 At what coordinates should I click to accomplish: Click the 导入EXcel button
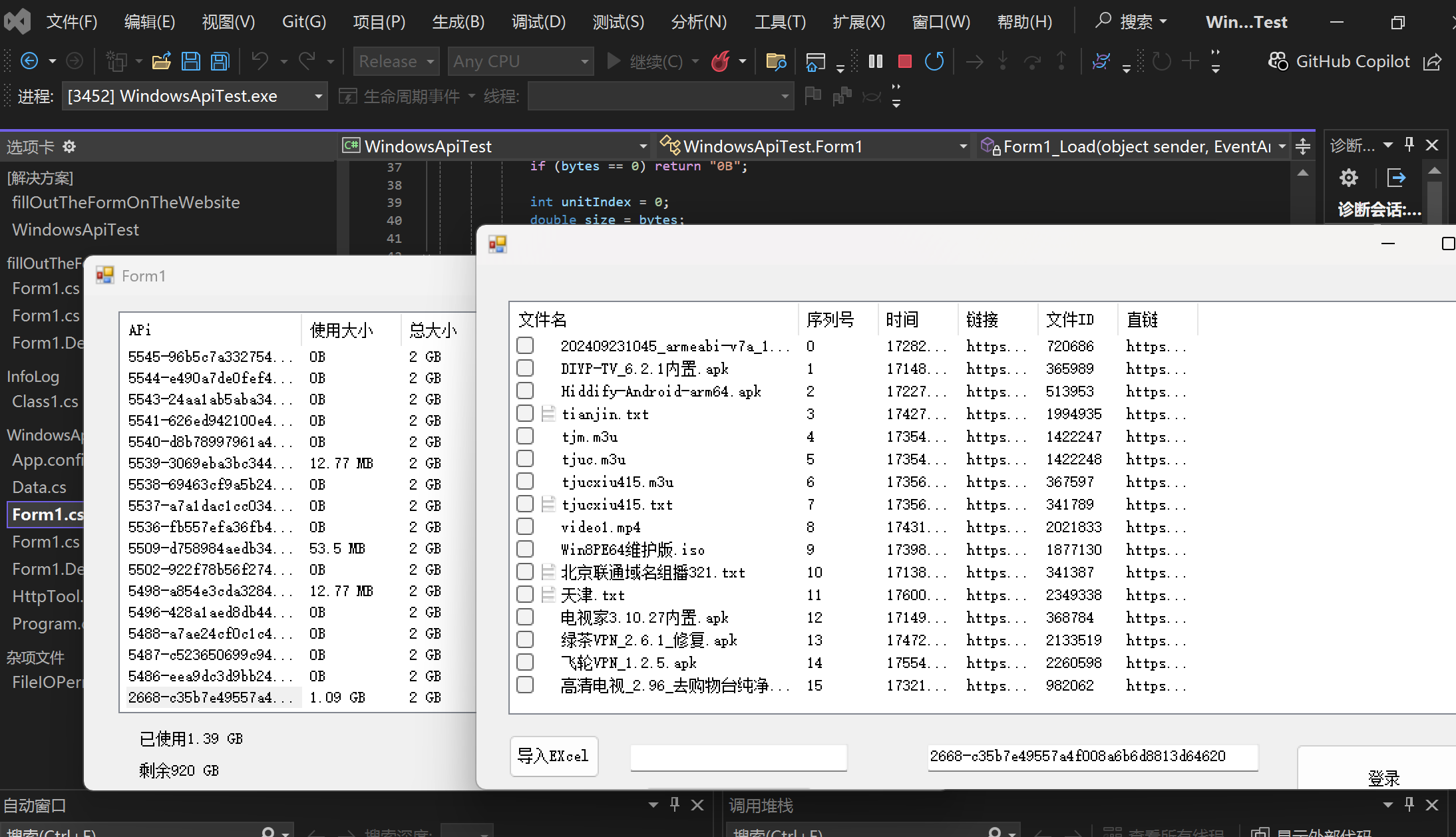(x=554, y=756)
